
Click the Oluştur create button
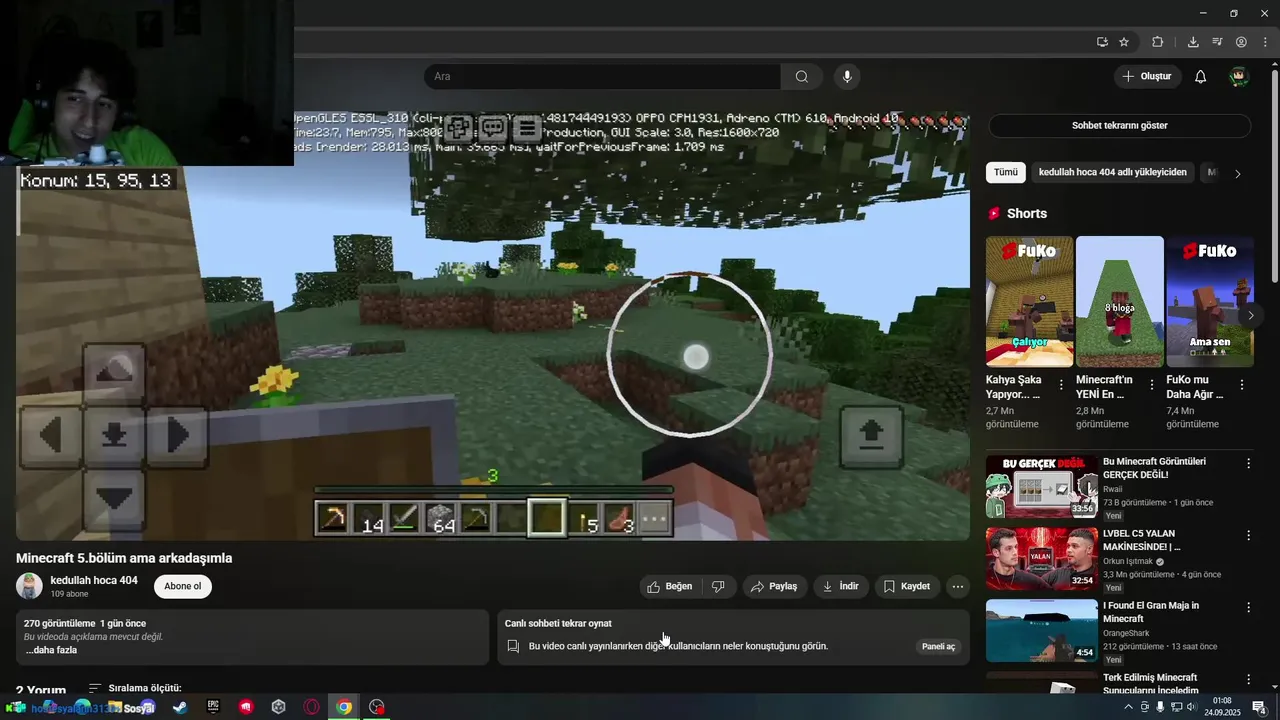click(1147, 77)
